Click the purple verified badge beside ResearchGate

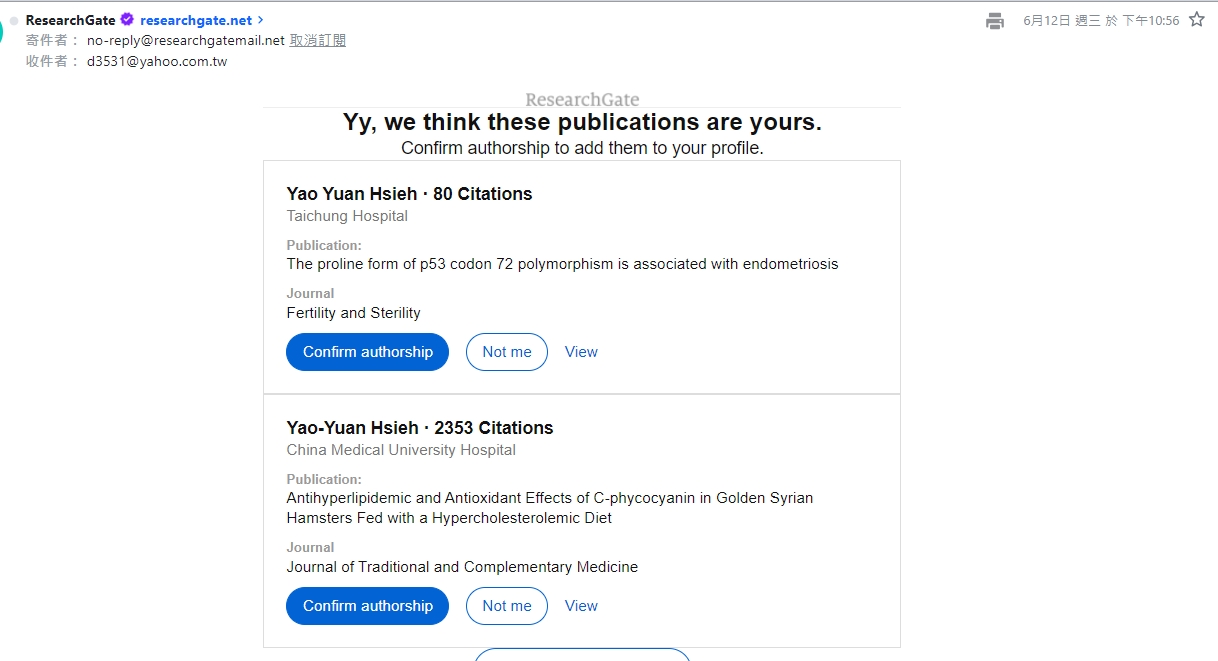tap(127, 19)
